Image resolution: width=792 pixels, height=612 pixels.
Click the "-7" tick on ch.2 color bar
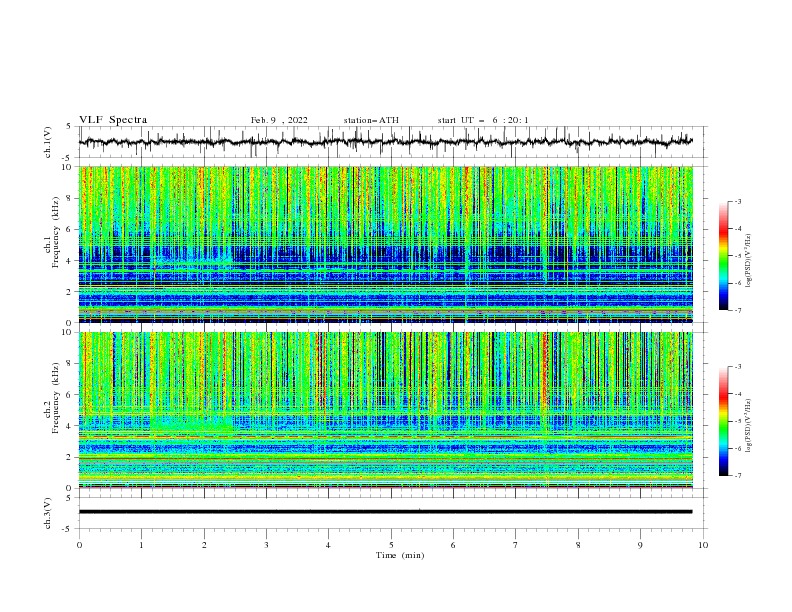[737, 475]
